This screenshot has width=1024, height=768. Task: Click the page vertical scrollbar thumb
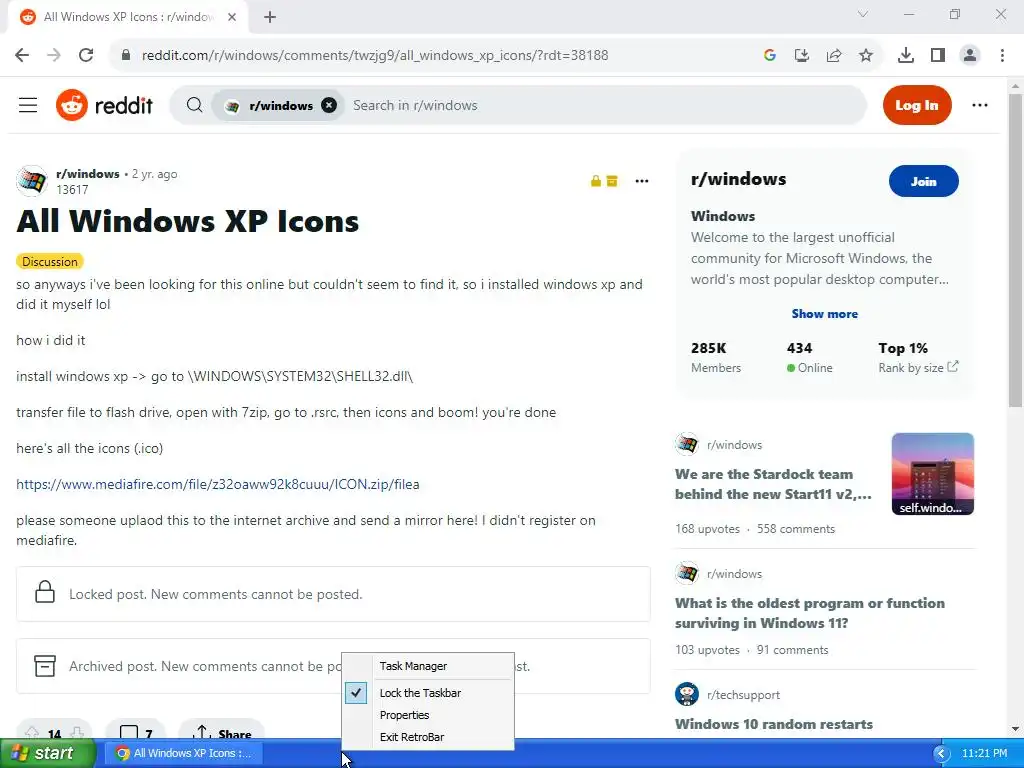tap(1016, 251)
